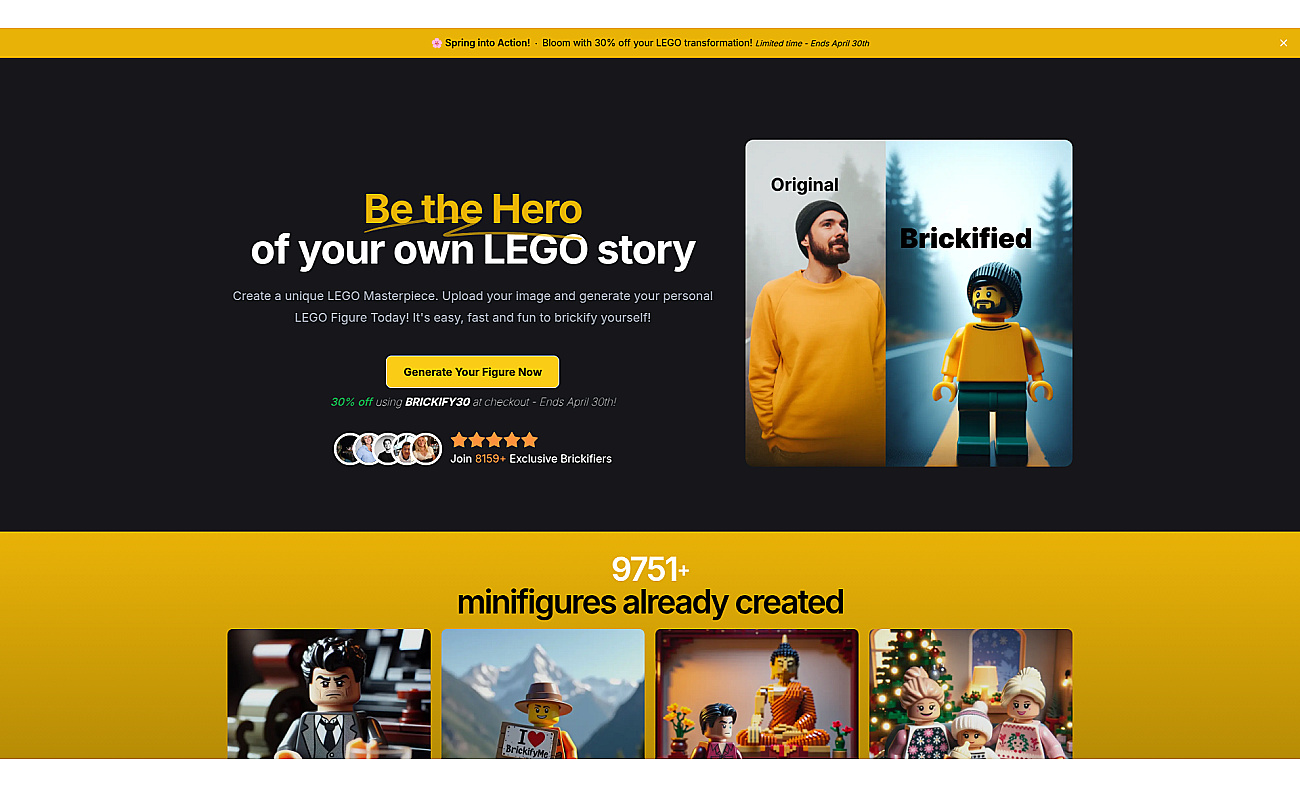1300x788 pixels.
Task: Click the Brickified LEGO figure side
Action: pyautogui.click(x=979, y=303)
